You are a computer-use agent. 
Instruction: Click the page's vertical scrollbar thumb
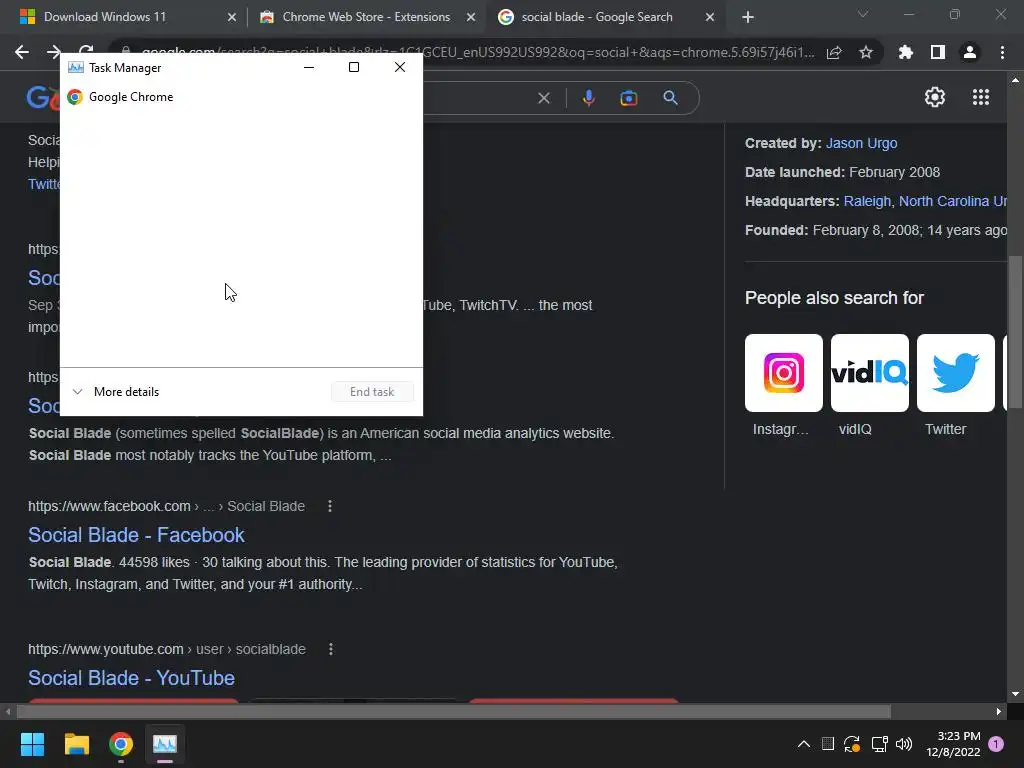click(1015, 333)
